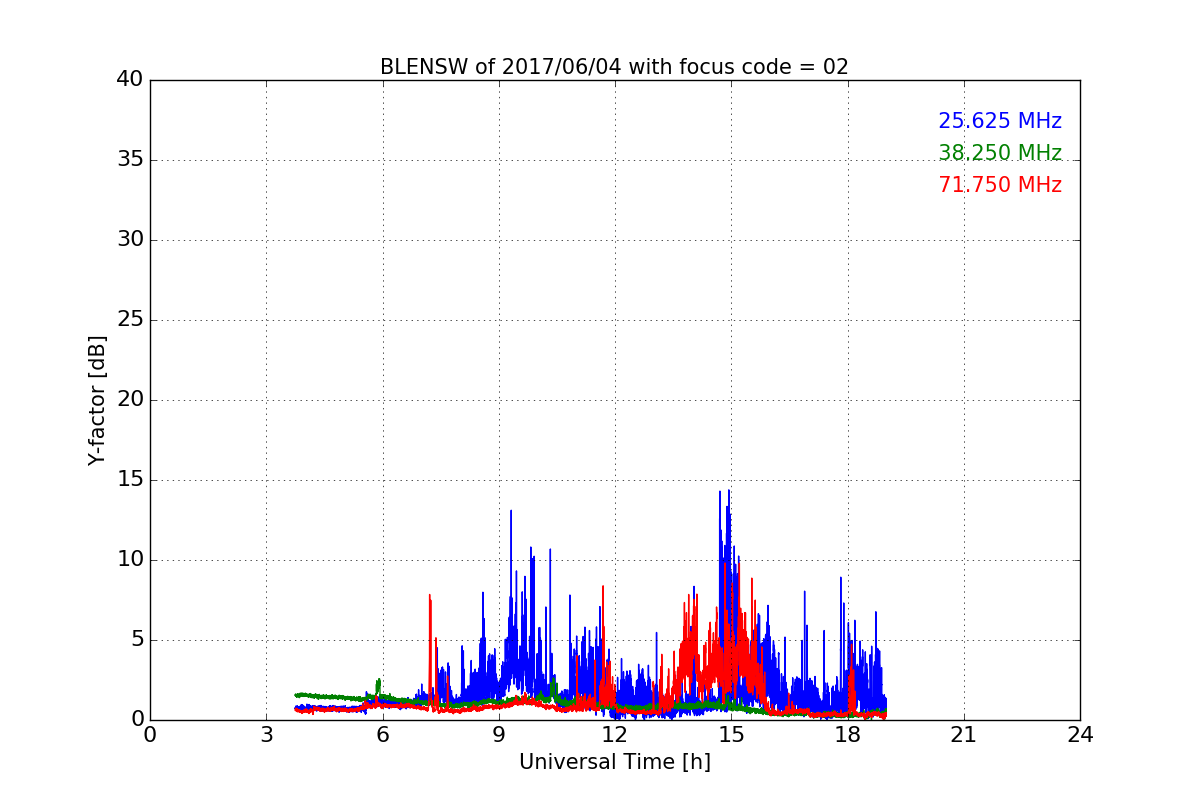Click the x-axis tick label 12
Image resolution: width=1200 pixels, height=800 pixels.
(615, 734)
